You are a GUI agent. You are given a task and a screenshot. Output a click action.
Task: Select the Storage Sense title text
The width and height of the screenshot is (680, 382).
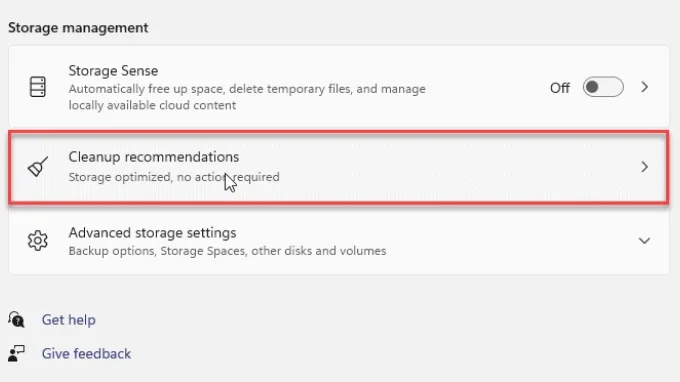click(x=113, y=71)
